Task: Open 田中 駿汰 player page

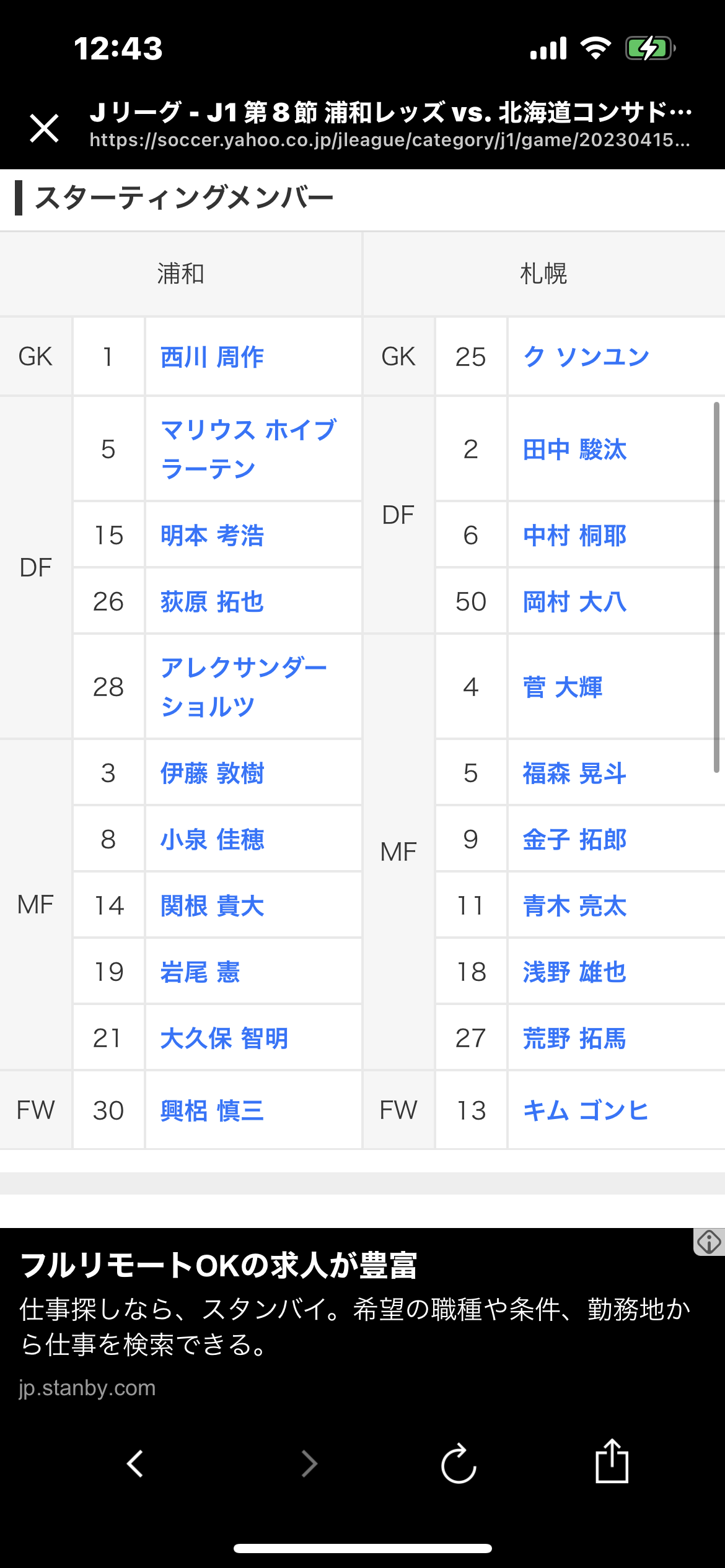Action: [x=574, y=450]
